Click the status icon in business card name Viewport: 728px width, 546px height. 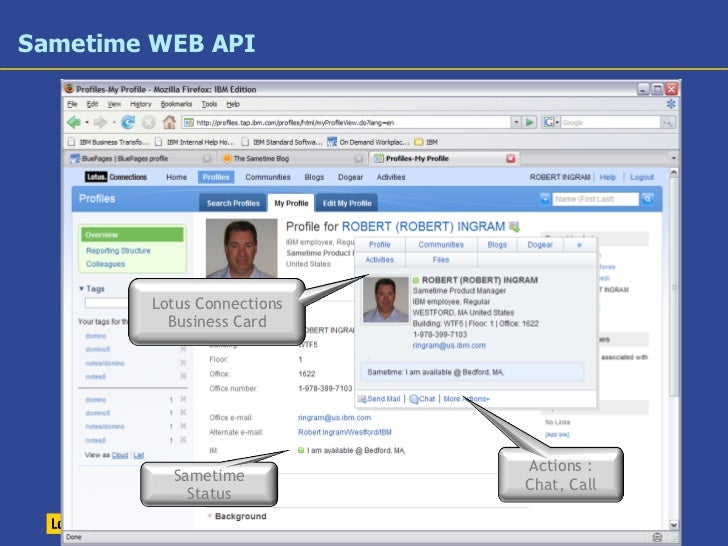(416, 280)
